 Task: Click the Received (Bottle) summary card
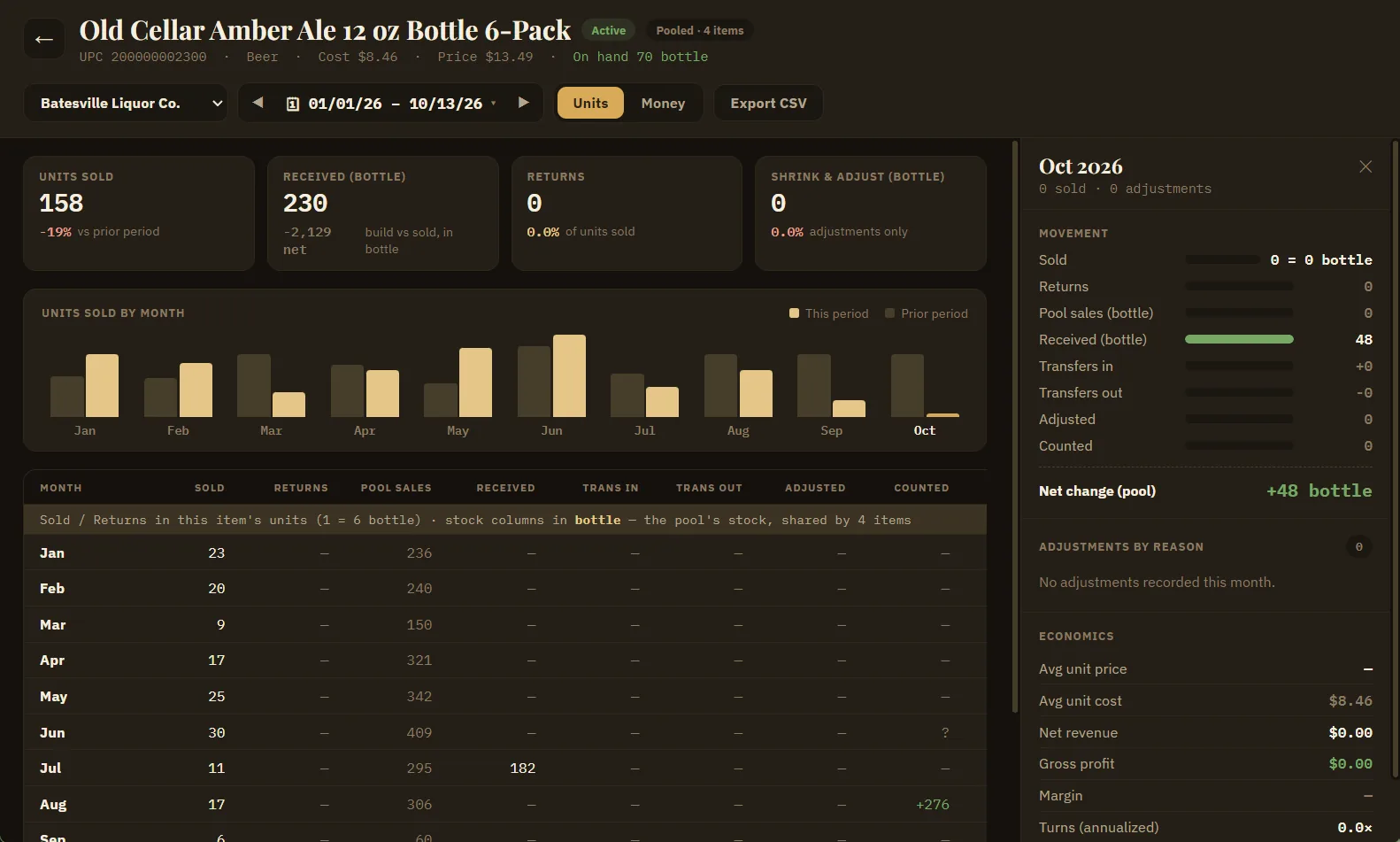[x=383, y=213]
